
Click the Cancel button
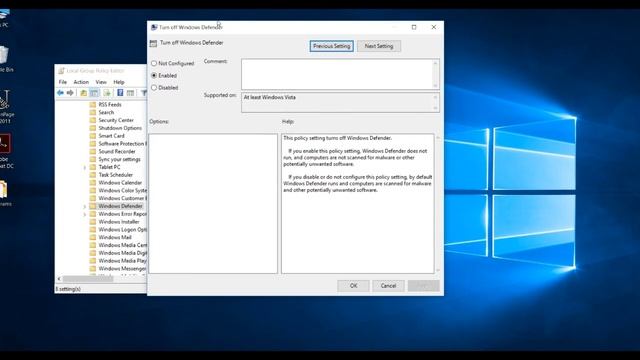click(388, 286)
